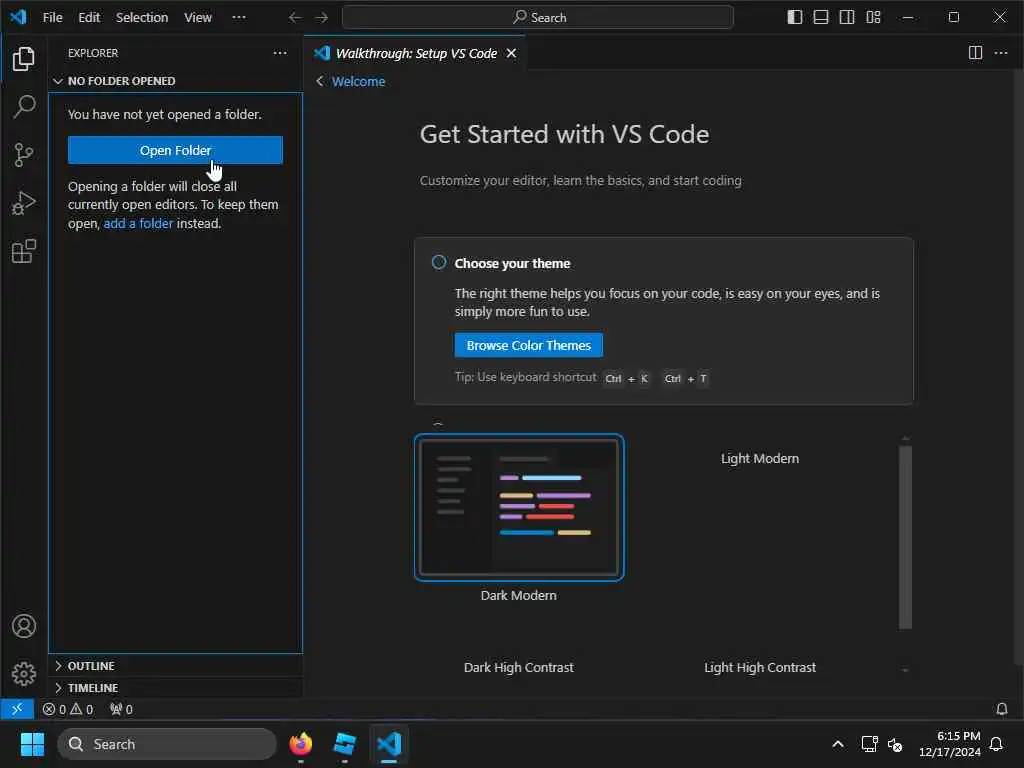Open the Accounts menu icon
This screenshot has height=768, width=1024.
click(x=24, y=626)
